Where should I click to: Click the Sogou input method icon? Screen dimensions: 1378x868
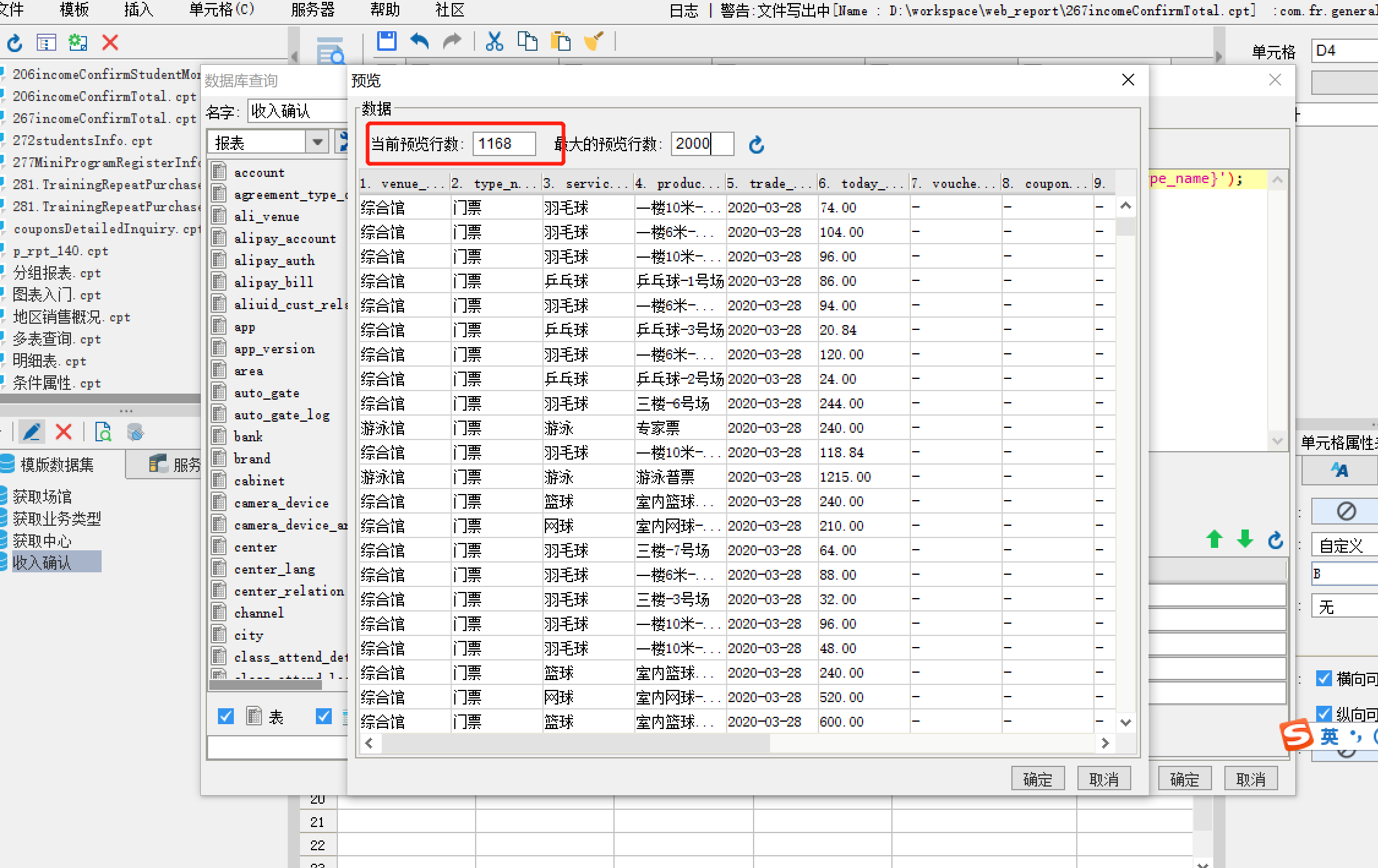pos(1296,735)
